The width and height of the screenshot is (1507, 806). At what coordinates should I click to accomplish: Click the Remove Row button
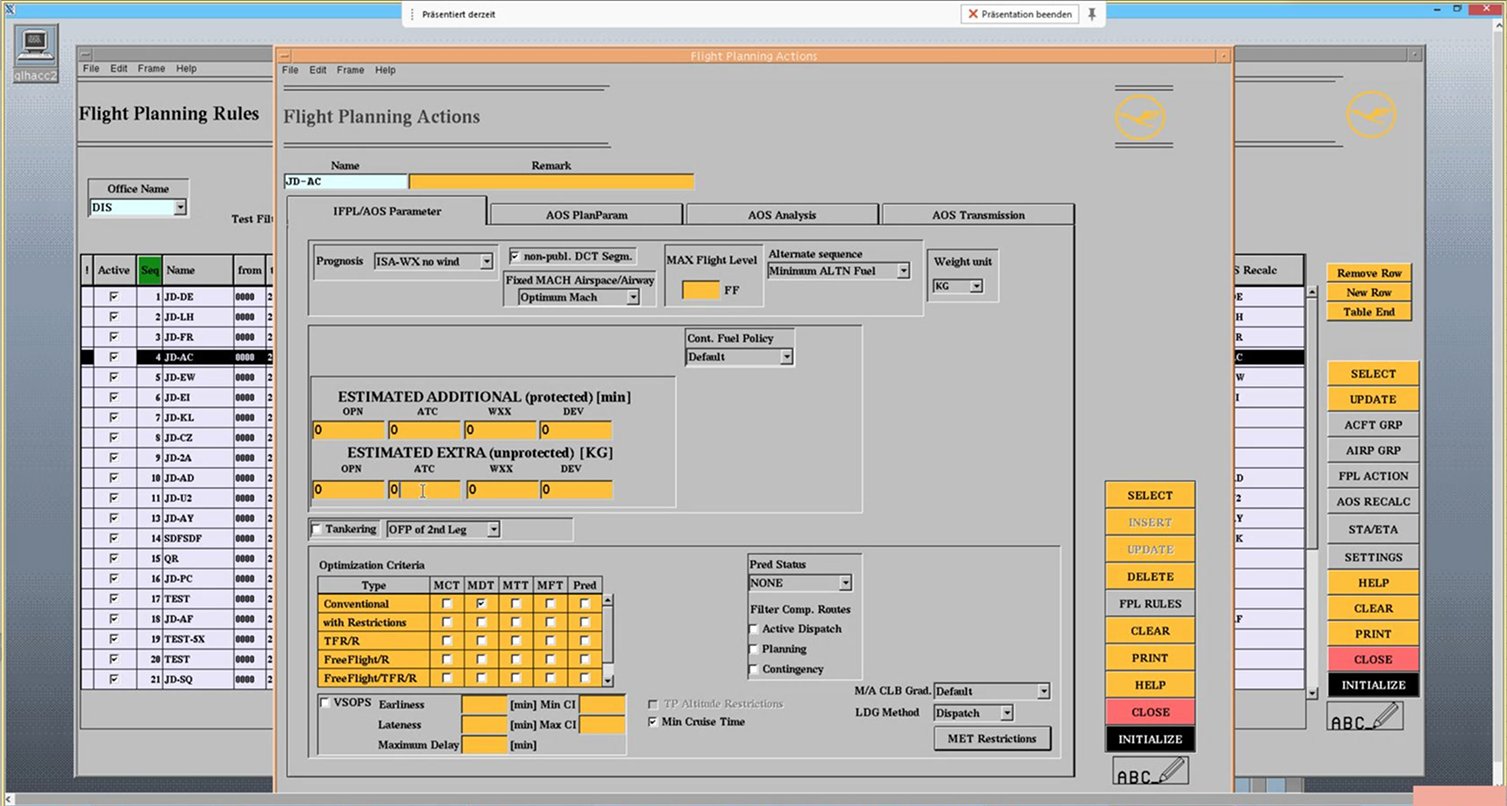coord(1370,273)
